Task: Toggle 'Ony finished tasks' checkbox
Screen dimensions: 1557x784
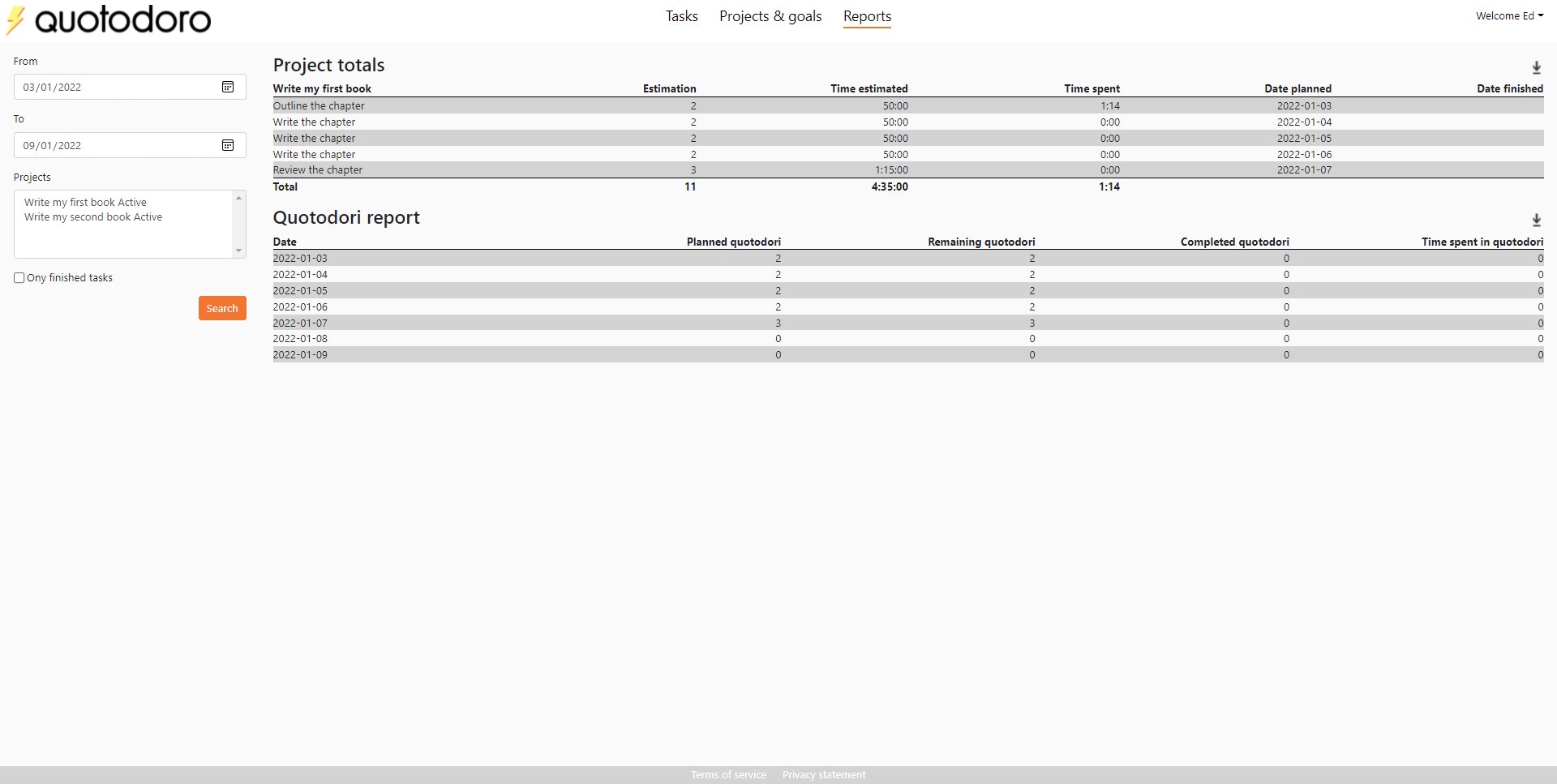Action: (x=19, y=277)
